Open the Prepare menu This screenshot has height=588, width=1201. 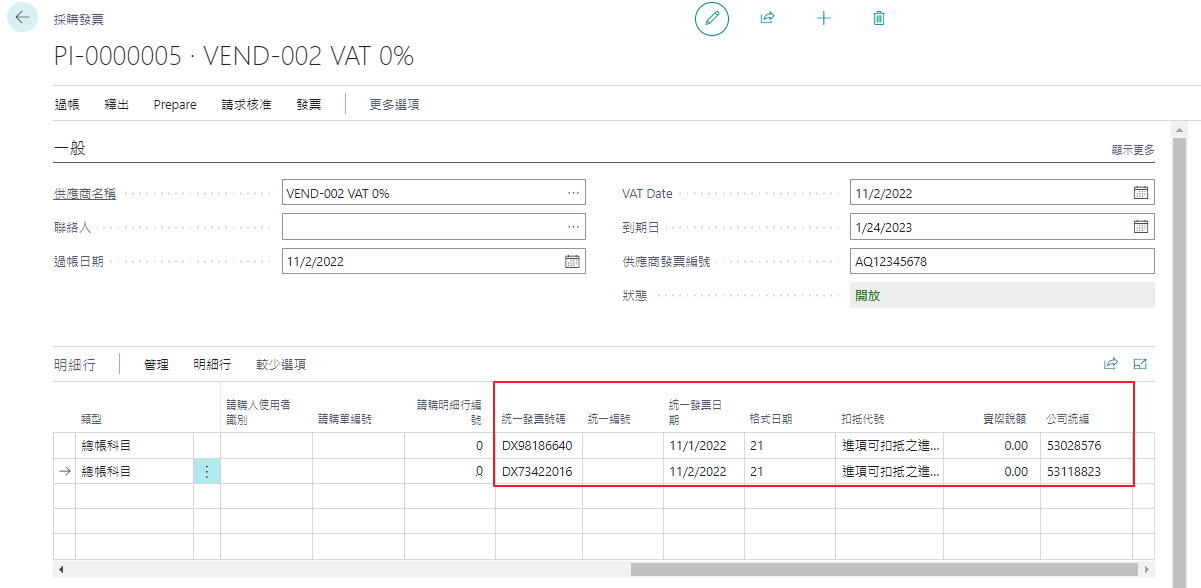click(175, 104)
